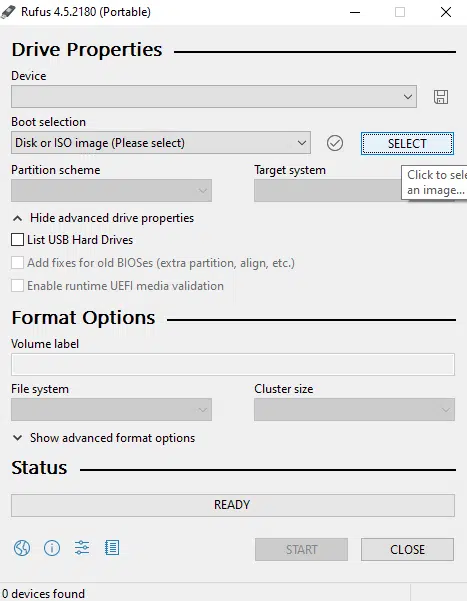Close the Rufus window with X
This screenshot has height=601, width=467.
point(446,12)
